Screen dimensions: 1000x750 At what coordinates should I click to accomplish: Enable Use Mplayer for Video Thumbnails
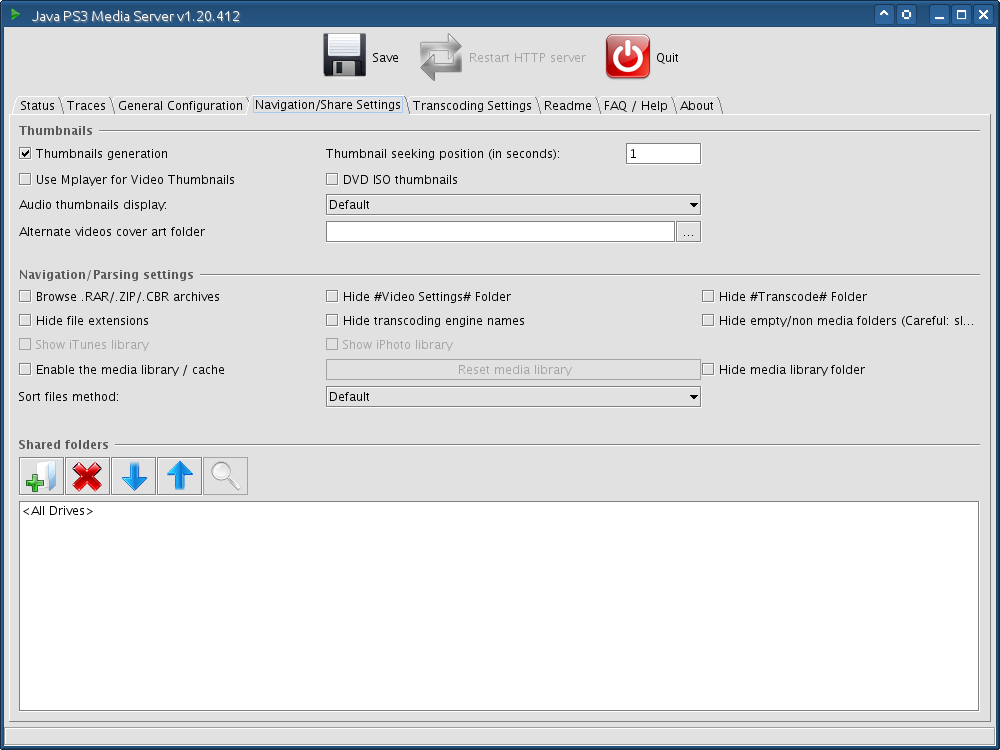pos(25,180)
